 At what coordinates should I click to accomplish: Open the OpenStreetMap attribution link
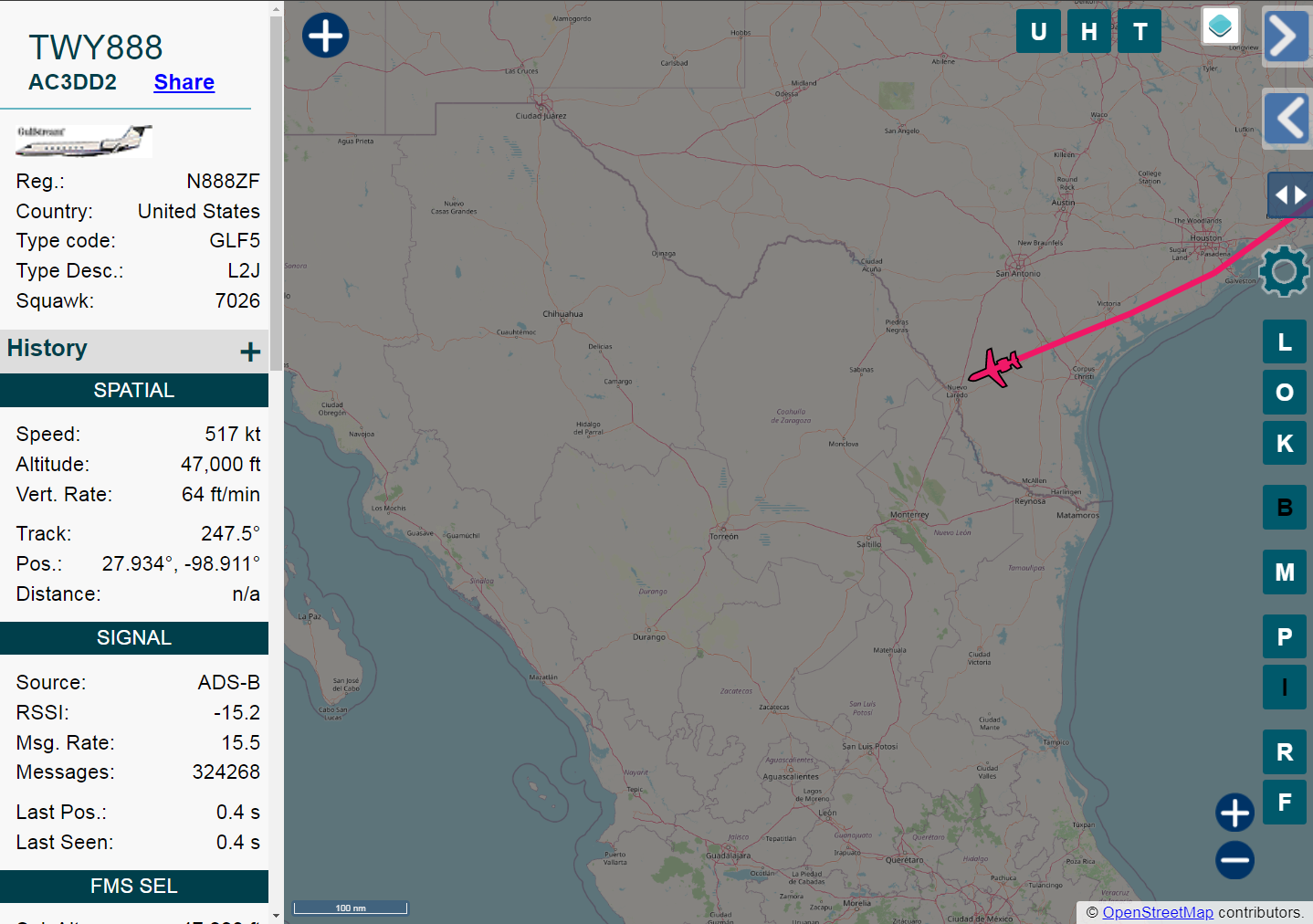1158,912
